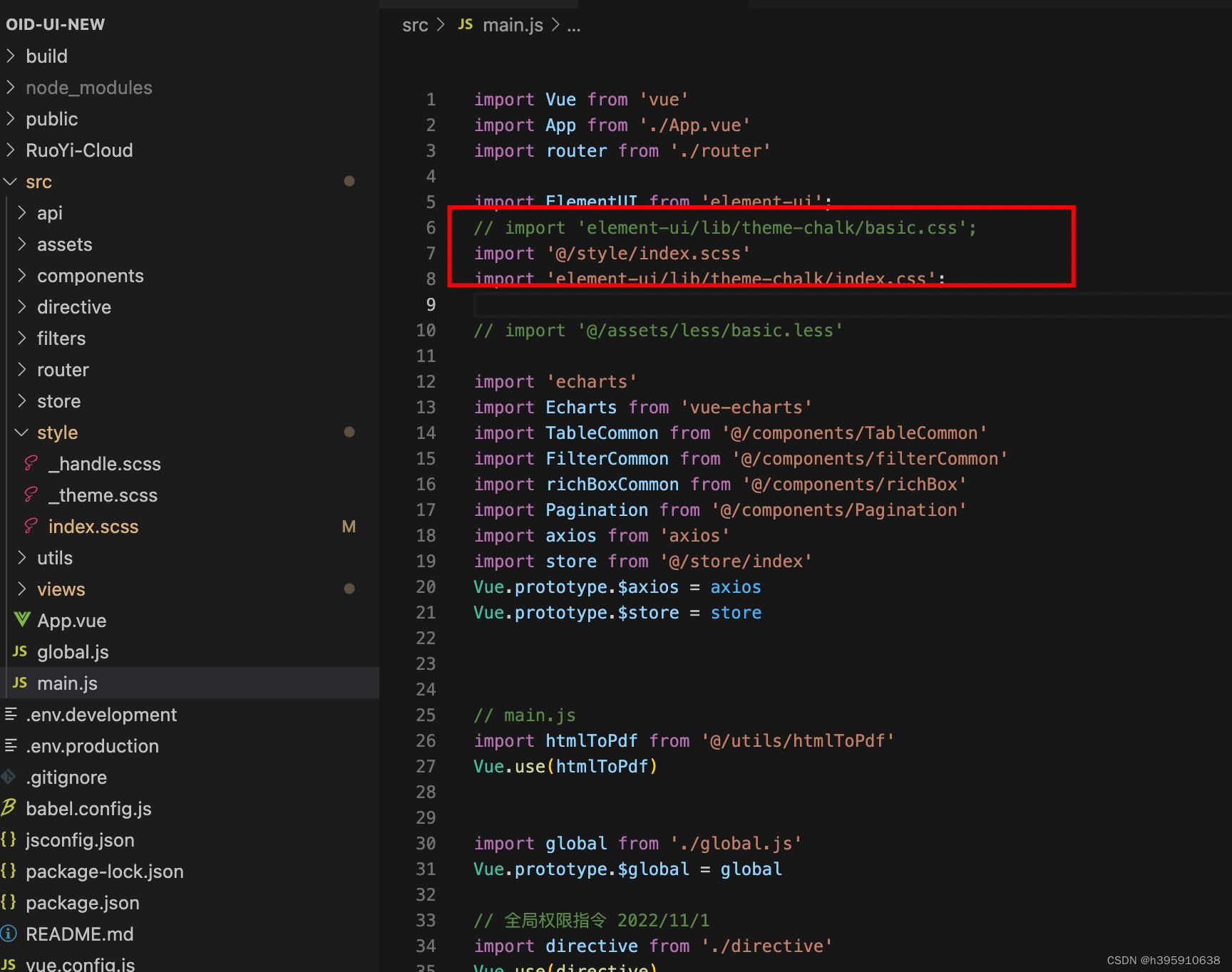This screenshot has height=972, width=1232.
Task: Open App.vue in the explorer
Action: click(71, 621)
